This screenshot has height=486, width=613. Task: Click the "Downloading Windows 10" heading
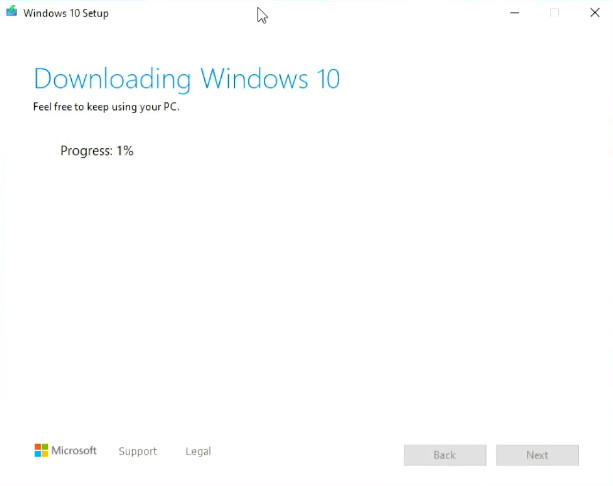[x=187, y=79]
